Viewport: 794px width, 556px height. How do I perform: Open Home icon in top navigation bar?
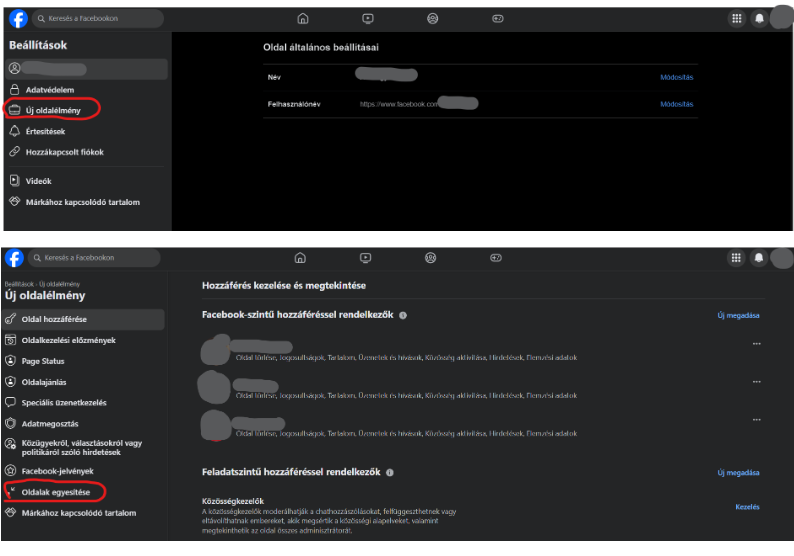coord(303,19)
